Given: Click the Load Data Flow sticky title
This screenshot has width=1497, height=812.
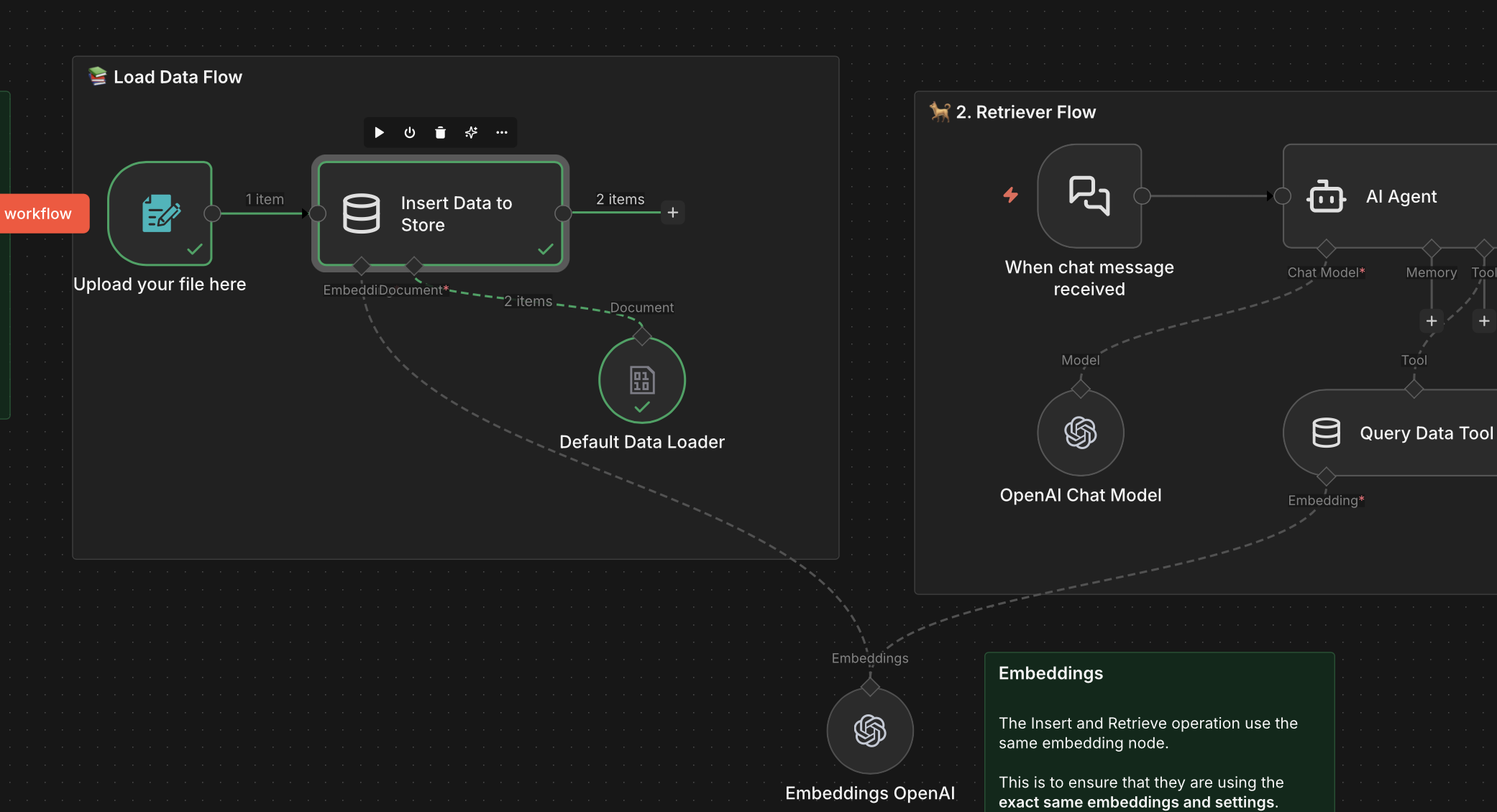Looking at the screenshot, I should coord(178,77).
